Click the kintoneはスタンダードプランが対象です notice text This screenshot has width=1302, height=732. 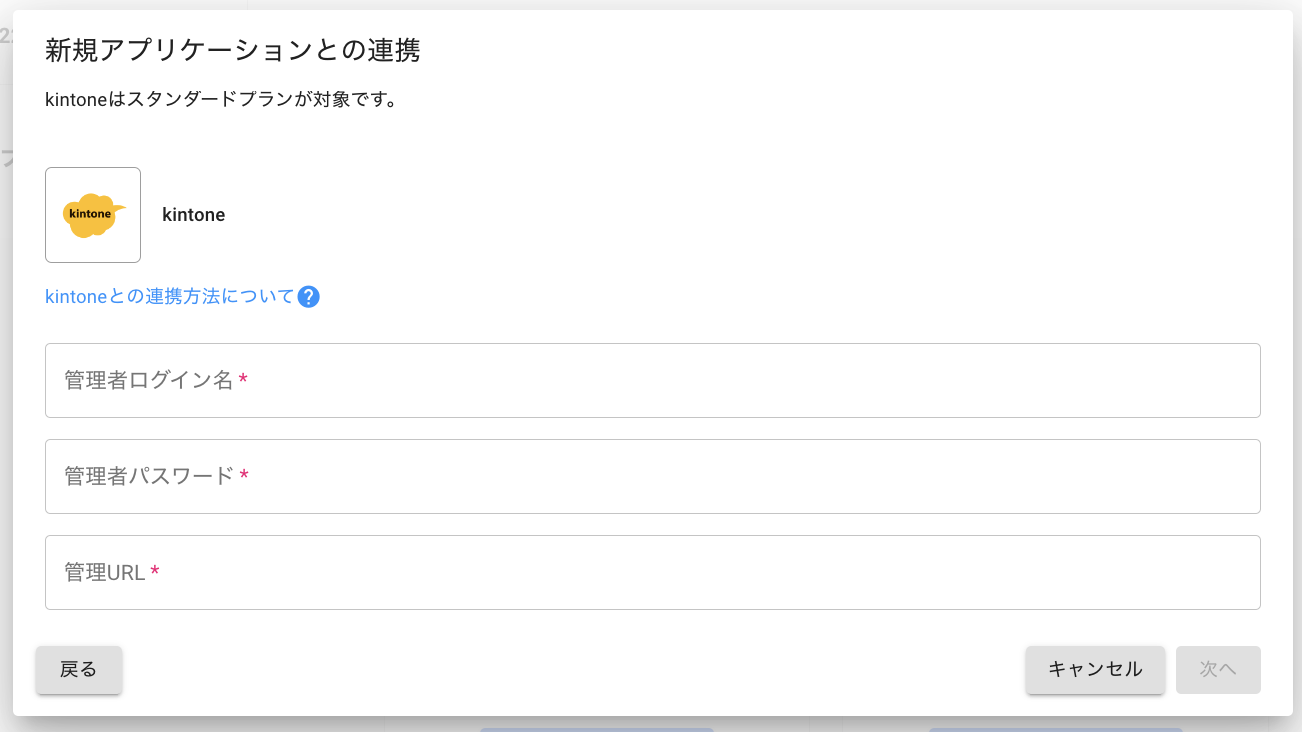click(x=221, y=100)
